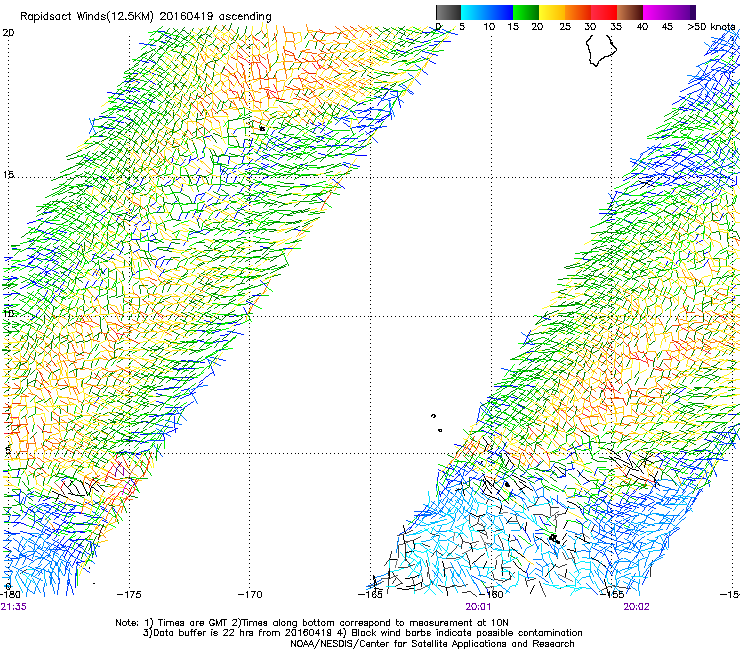Viewport: 740px width, 650px height.
Task: Click the longitude label '-160'
Action: [491, 595]
